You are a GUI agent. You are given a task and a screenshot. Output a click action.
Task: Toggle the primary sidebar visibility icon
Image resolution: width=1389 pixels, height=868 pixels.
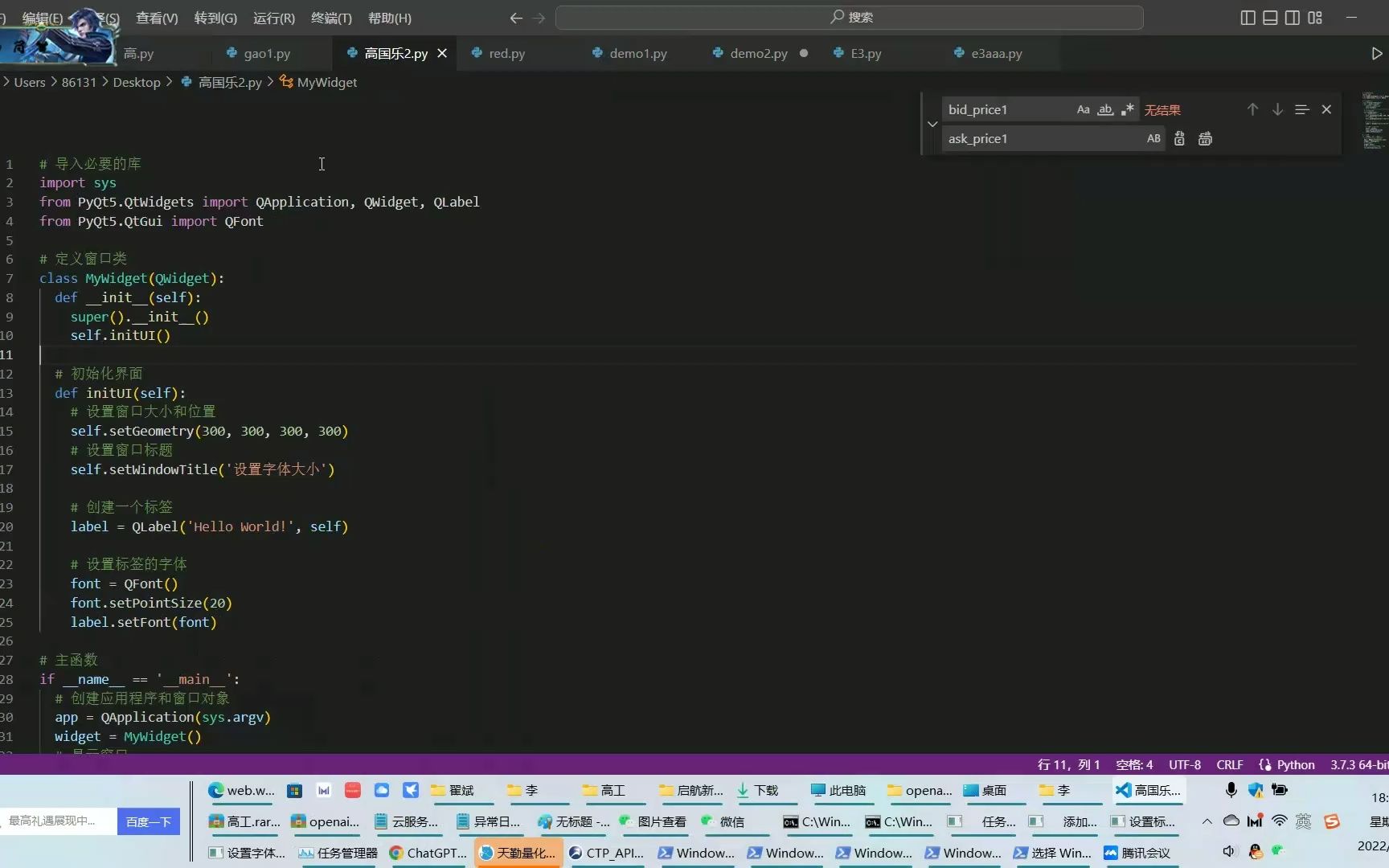pyautogui.click(x=1248, y=17)
